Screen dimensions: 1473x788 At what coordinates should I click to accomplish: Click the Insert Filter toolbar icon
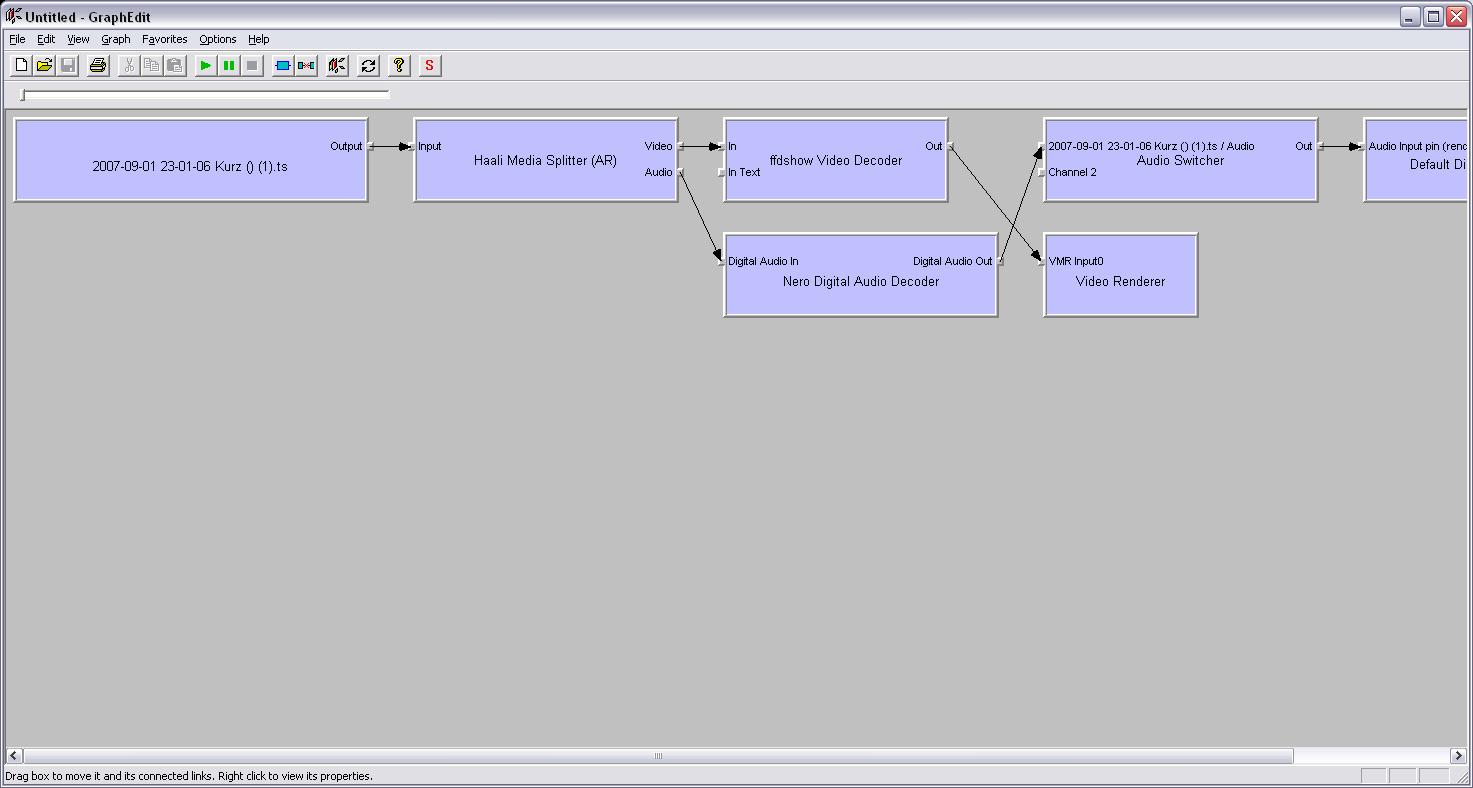coord(283,66)
